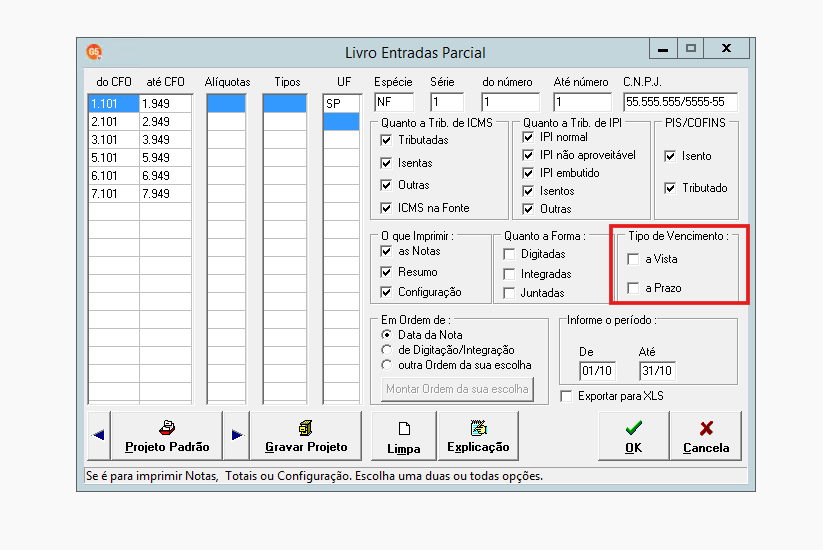Select the 6.101 cell
823x550 pixels.
point(114,175)
